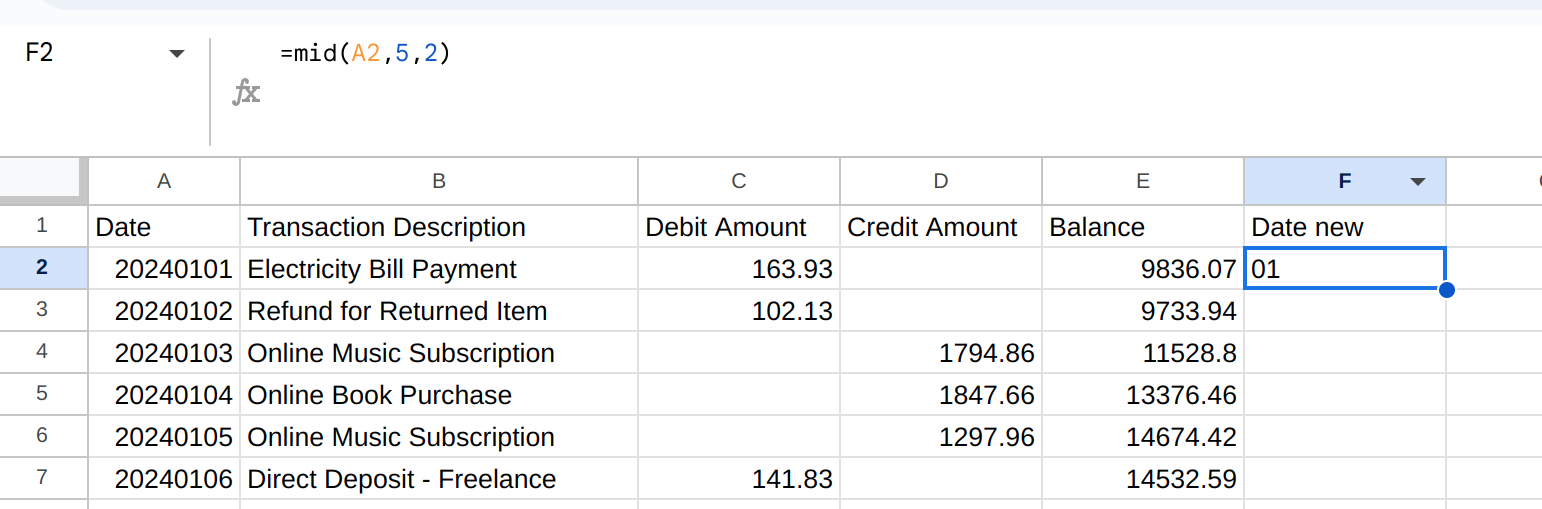Select 'Direct Deposit - Freelance' cell
Screen dimensions: 1542x509
click(439, 479)
